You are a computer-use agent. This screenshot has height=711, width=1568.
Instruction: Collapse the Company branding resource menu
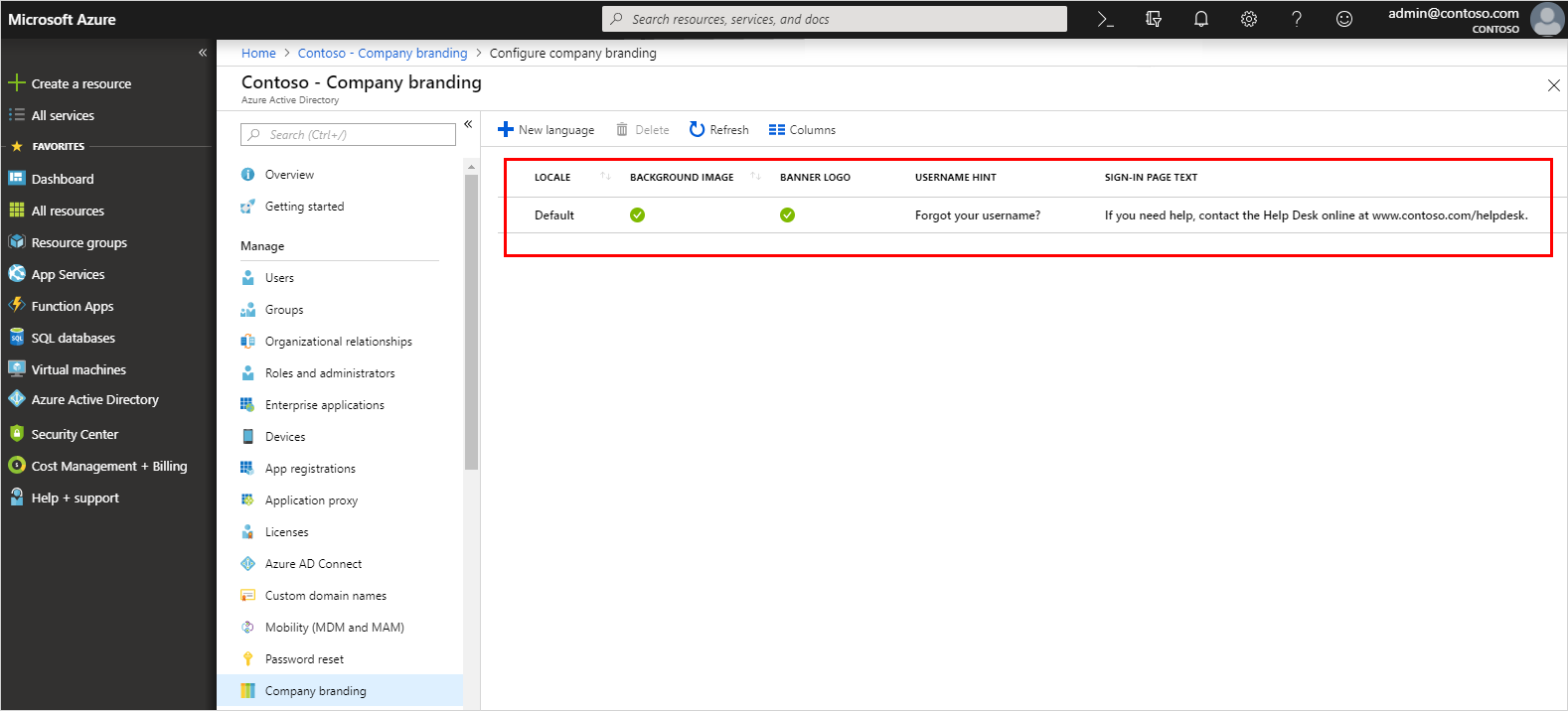[468, 124]
